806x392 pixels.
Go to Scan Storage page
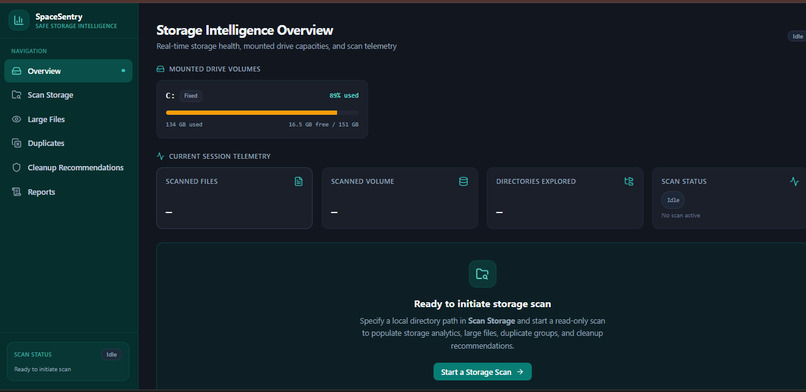[x=68, y=95]
